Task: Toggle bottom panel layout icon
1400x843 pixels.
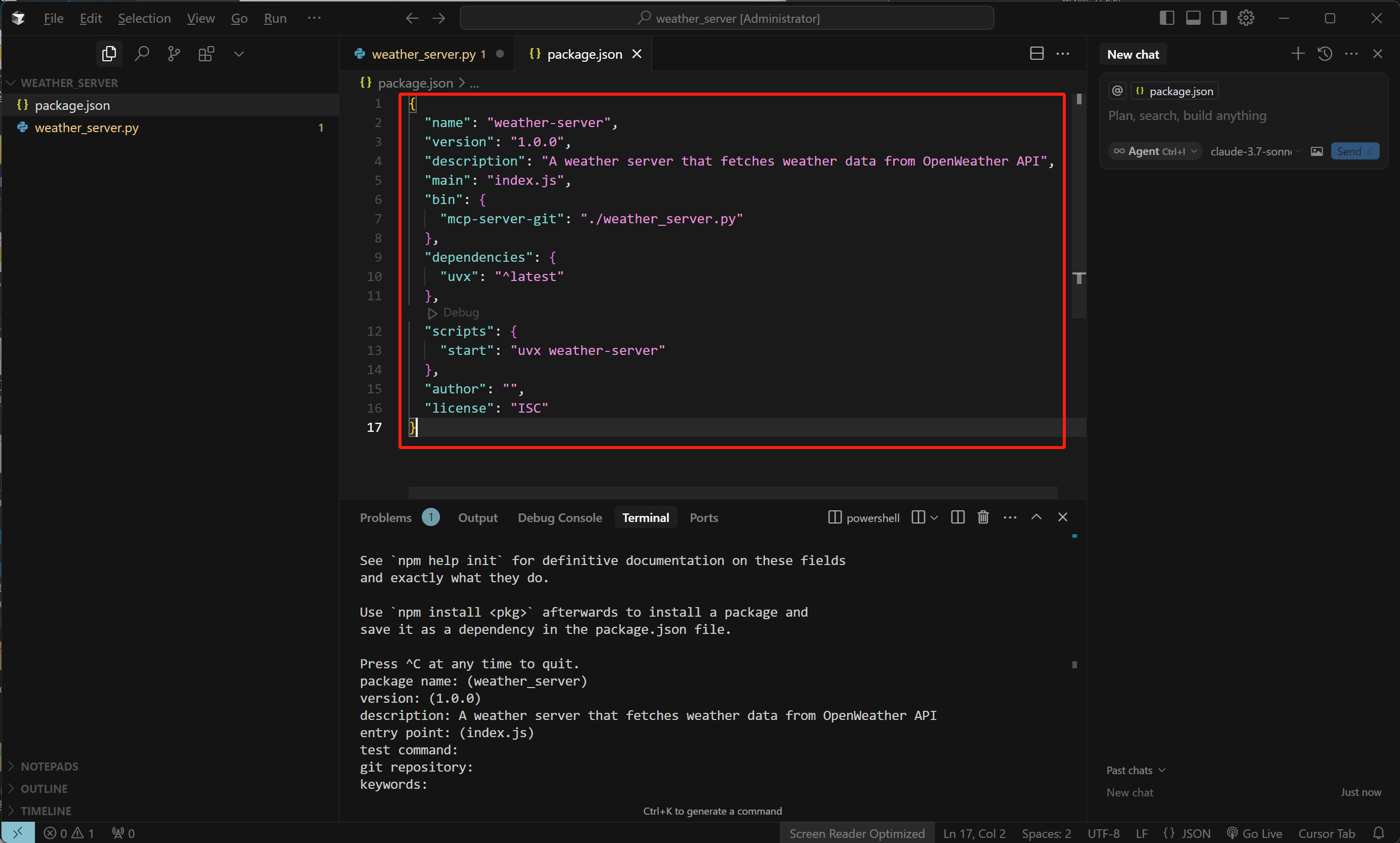Action: (x=1193, y=18)
